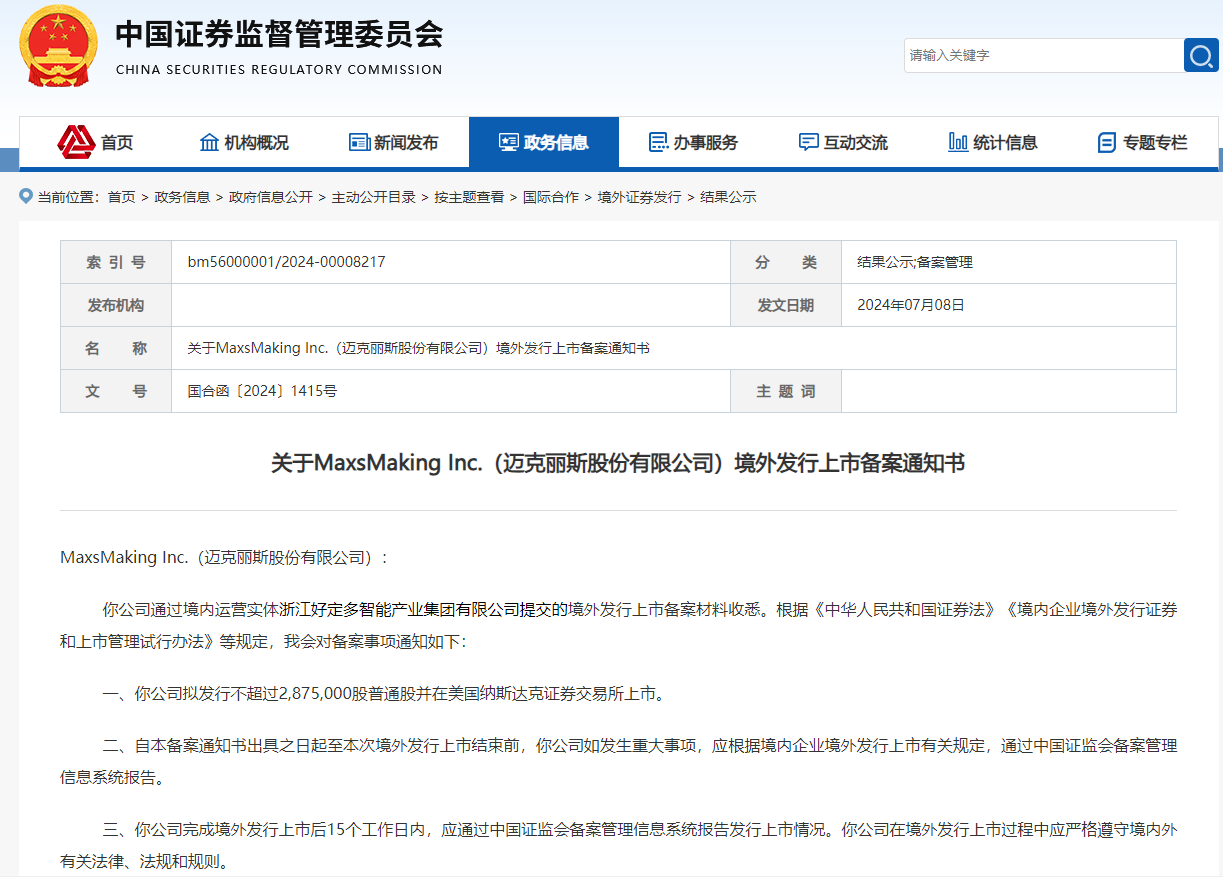Click the 索引号 table label
The width and height of the screenshot is (1223, 880).
(x=116, y=262)
